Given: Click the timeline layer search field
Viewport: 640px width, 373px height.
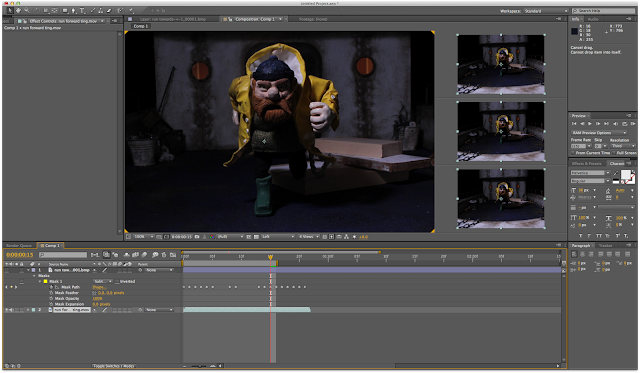Looking at the screenshot, I should pyautogui.click(x=63, y=255).
